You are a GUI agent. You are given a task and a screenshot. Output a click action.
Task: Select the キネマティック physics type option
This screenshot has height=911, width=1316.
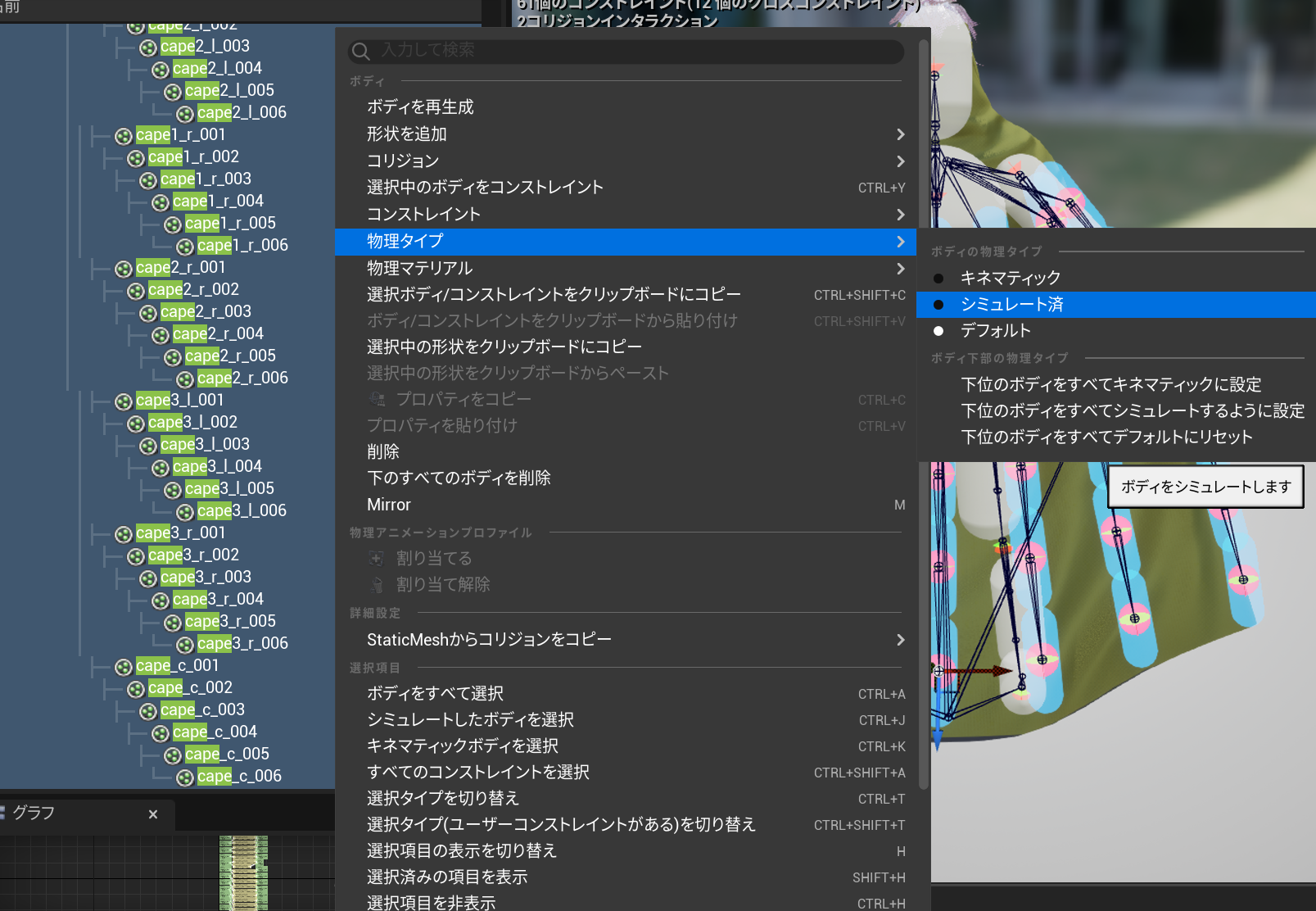click(x=1116, y=278)
